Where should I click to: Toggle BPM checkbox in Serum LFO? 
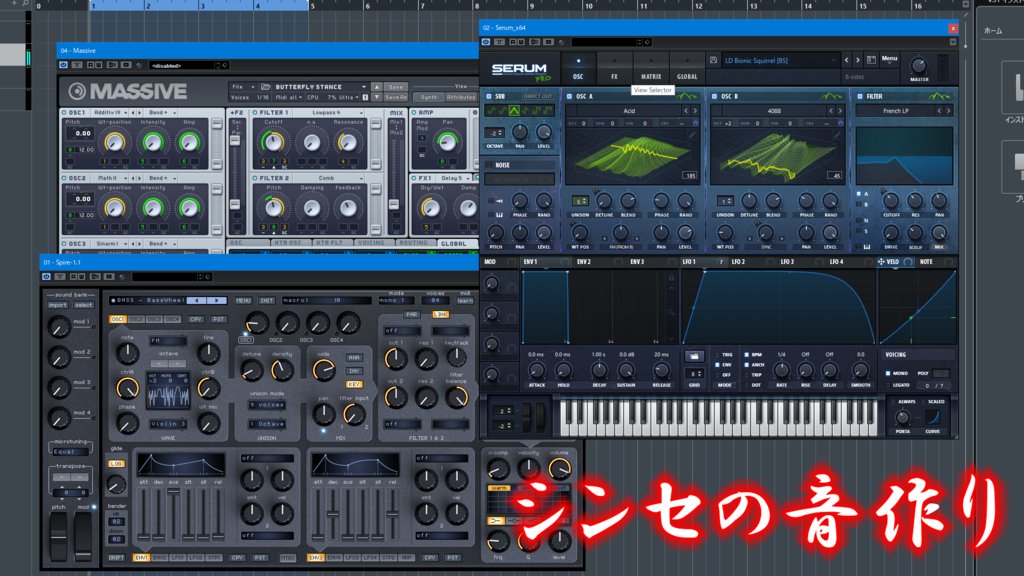tap(746, 355)
